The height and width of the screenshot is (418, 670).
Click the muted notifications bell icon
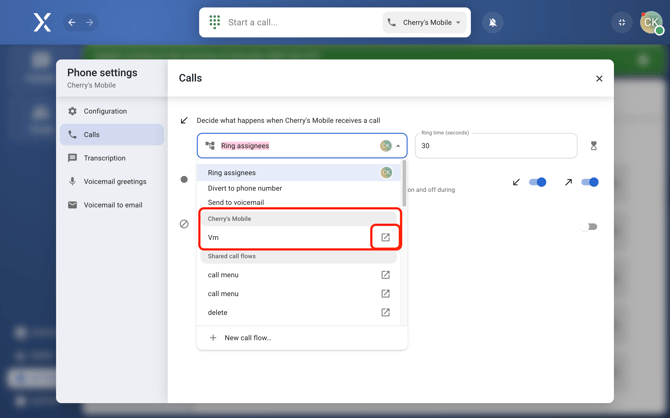pos(493,22)
